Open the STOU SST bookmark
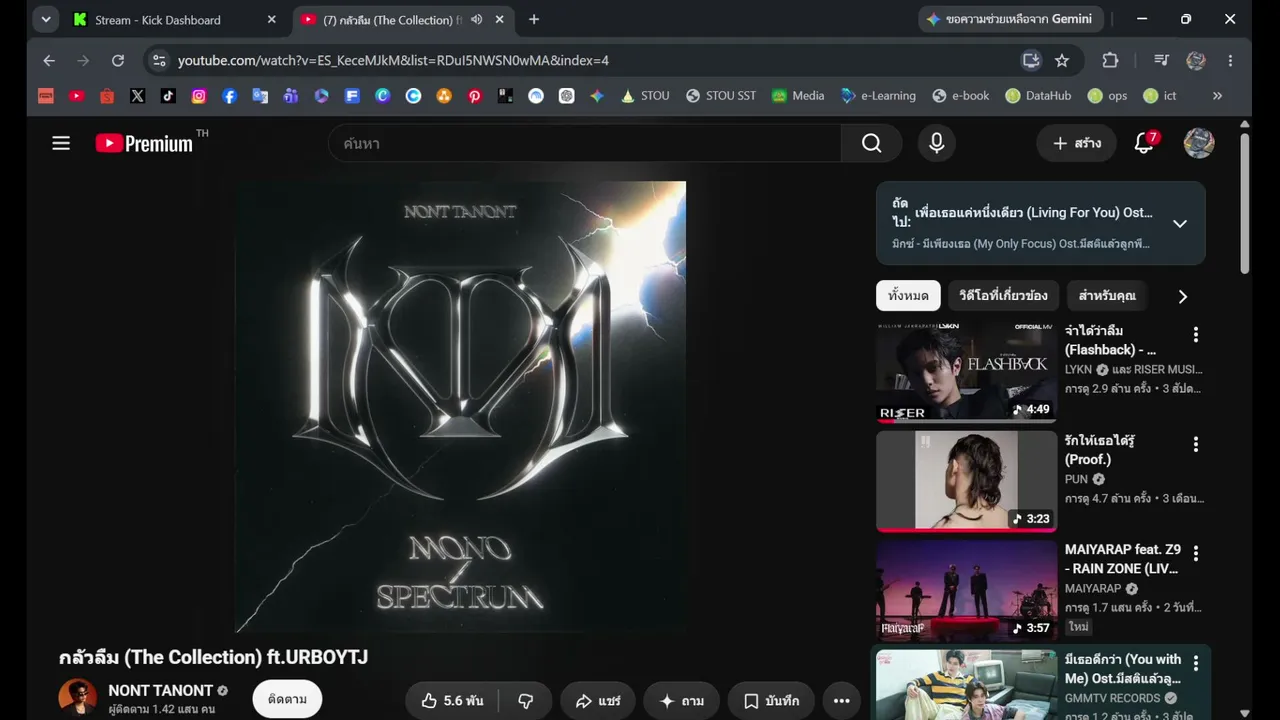The width and height of the screenshot is (1280, 720). point(721,96)
